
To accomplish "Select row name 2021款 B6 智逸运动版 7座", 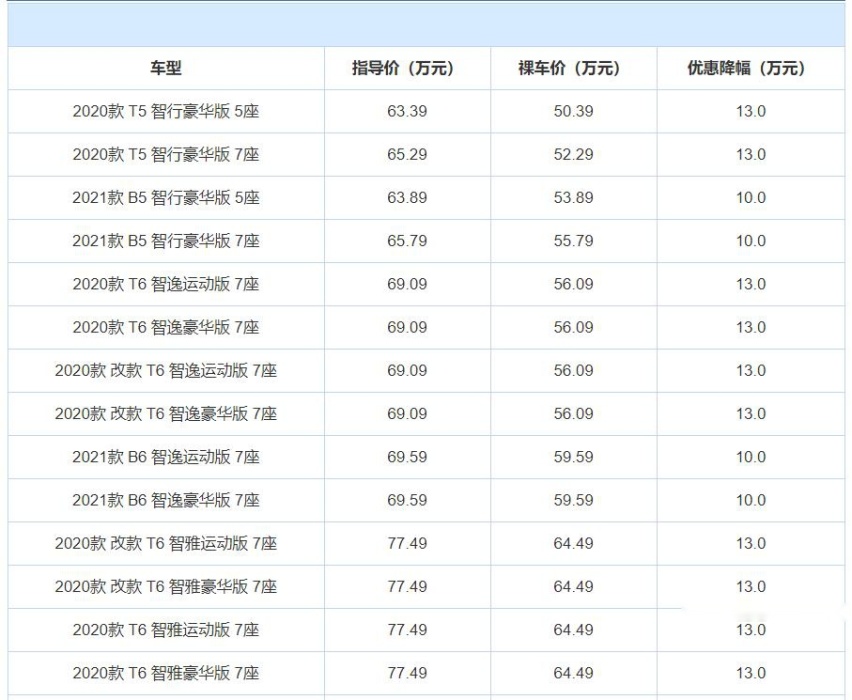I will [166, 457].
